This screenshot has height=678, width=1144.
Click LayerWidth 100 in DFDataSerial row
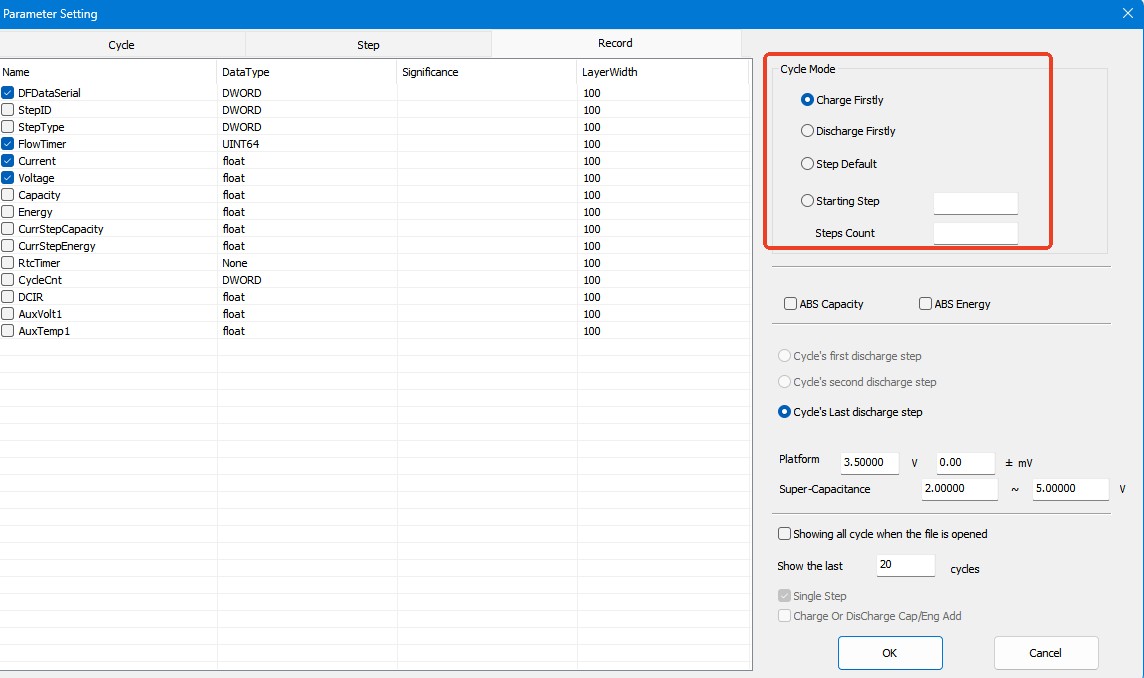592,93
